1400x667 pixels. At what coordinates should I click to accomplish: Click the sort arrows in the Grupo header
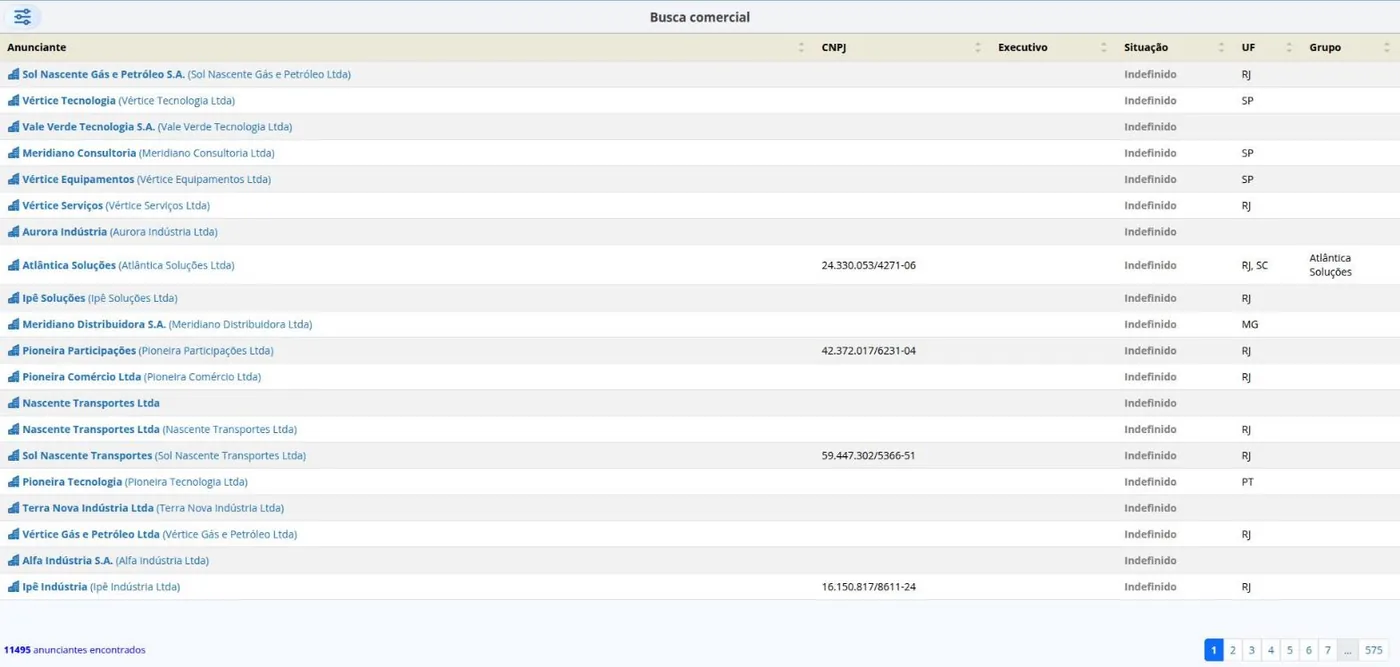point(1387,47)
